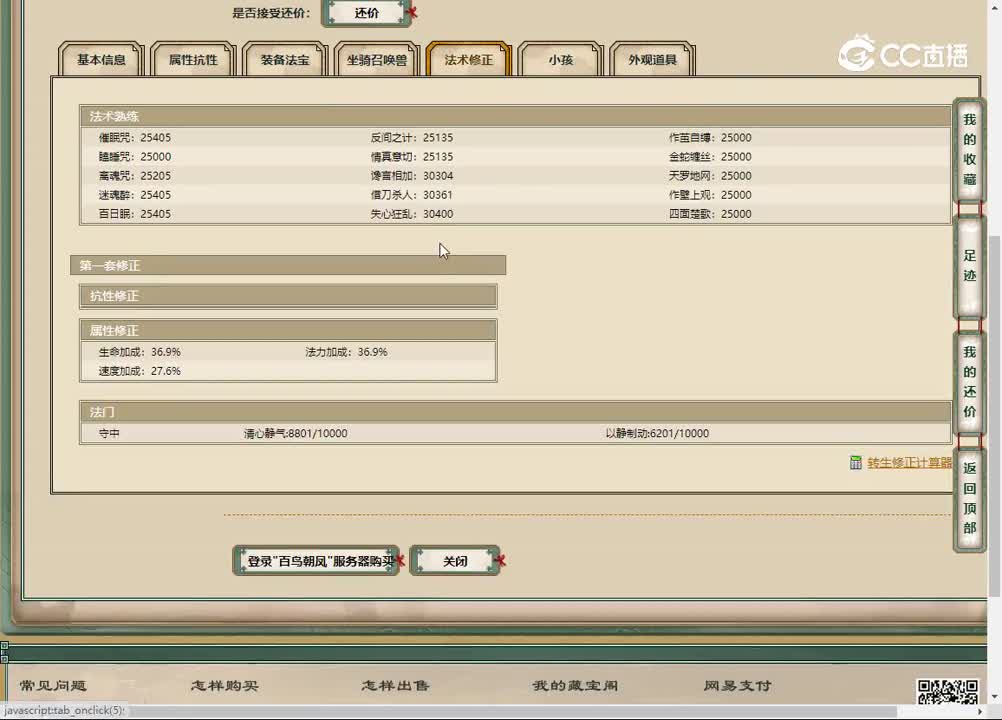Select the 法术修正 tab
Image resolution: width=1002 pixels, height=720 pixels.
coord(469,60)
